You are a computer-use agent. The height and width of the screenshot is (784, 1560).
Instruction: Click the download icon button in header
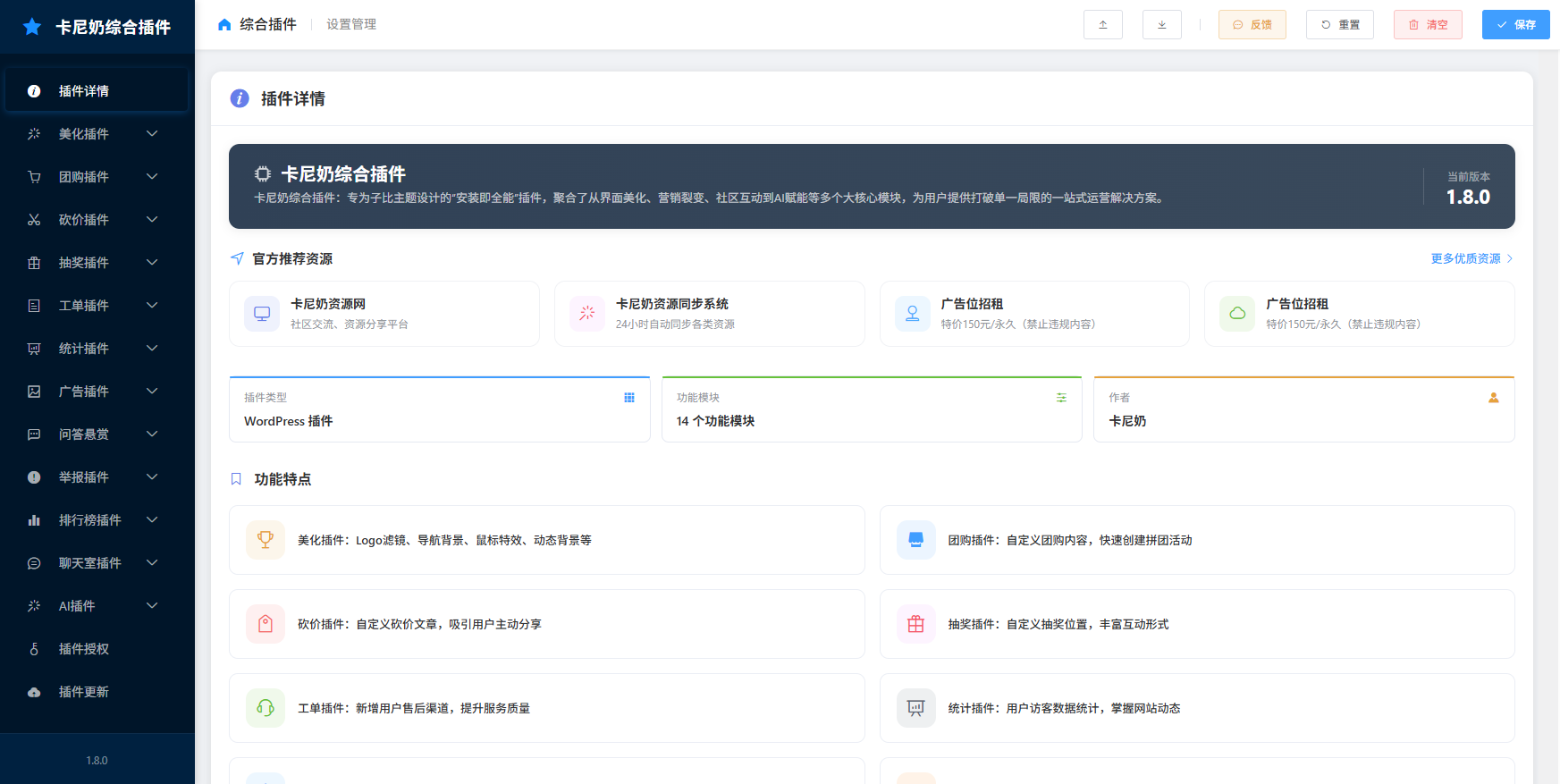click(1161, 25)
